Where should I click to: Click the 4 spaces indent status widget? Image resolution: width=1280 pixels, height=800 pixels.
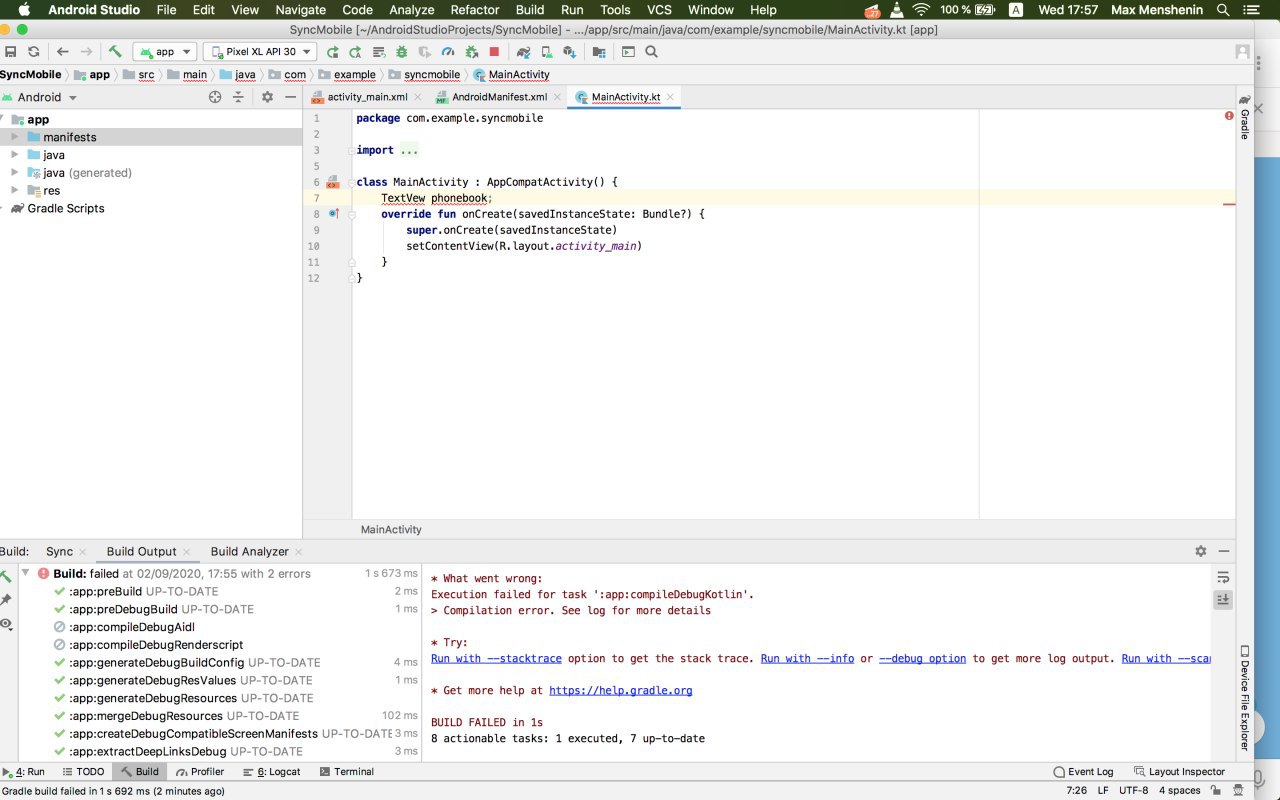click(x=1180, y=790)
